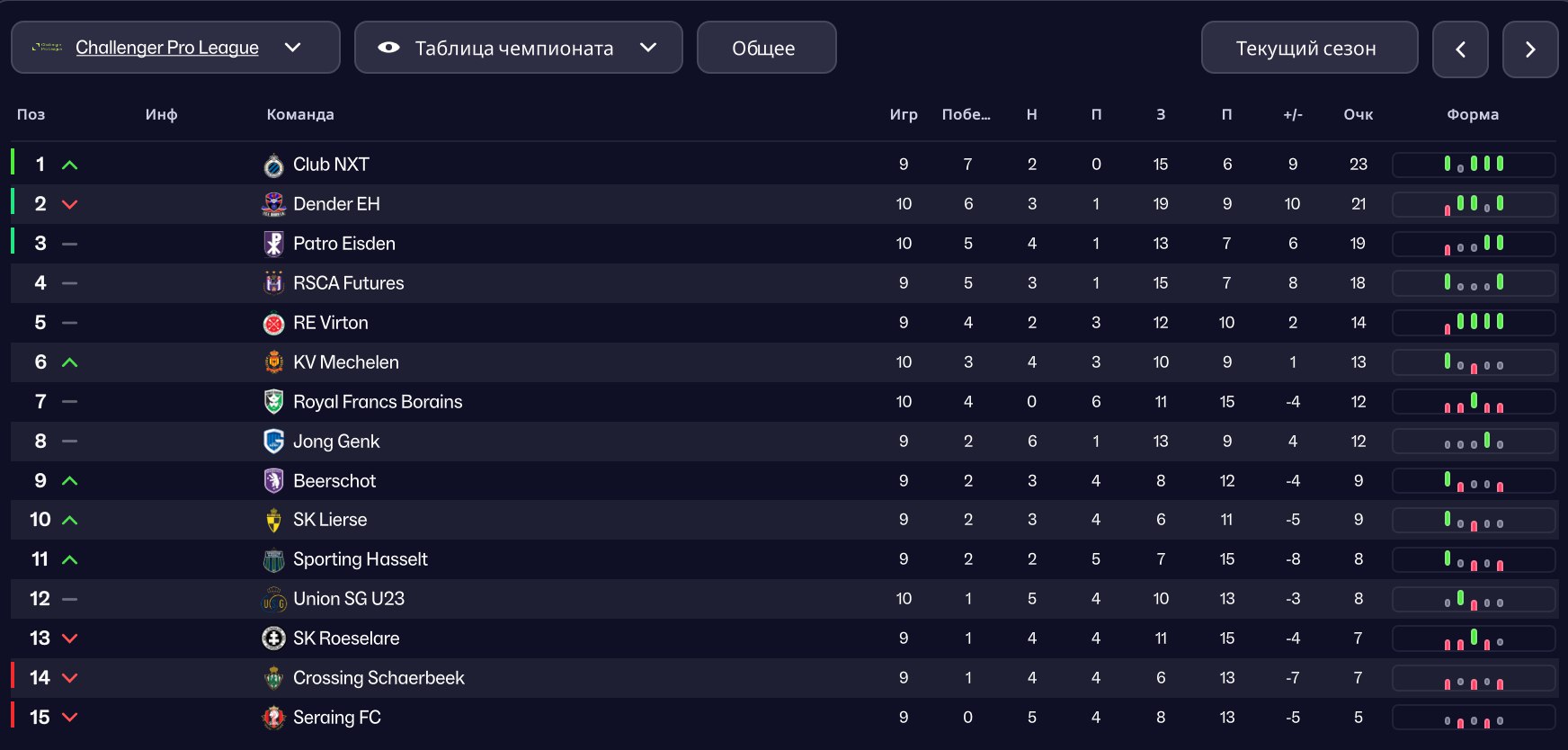This screenshot has width=1568, height=750.
Task: Click the SK Lierse yellow crest
Action: point(273,520)
